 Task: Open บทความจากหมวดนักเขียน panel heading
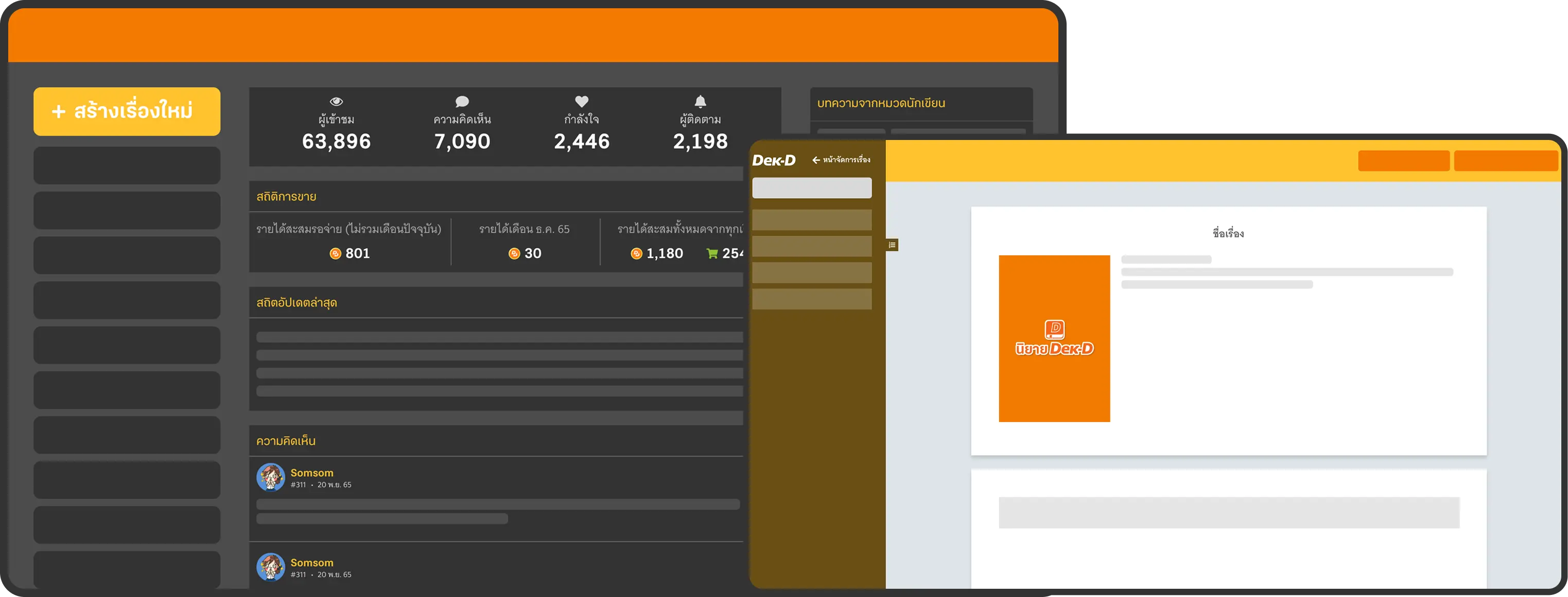[881, 103]
